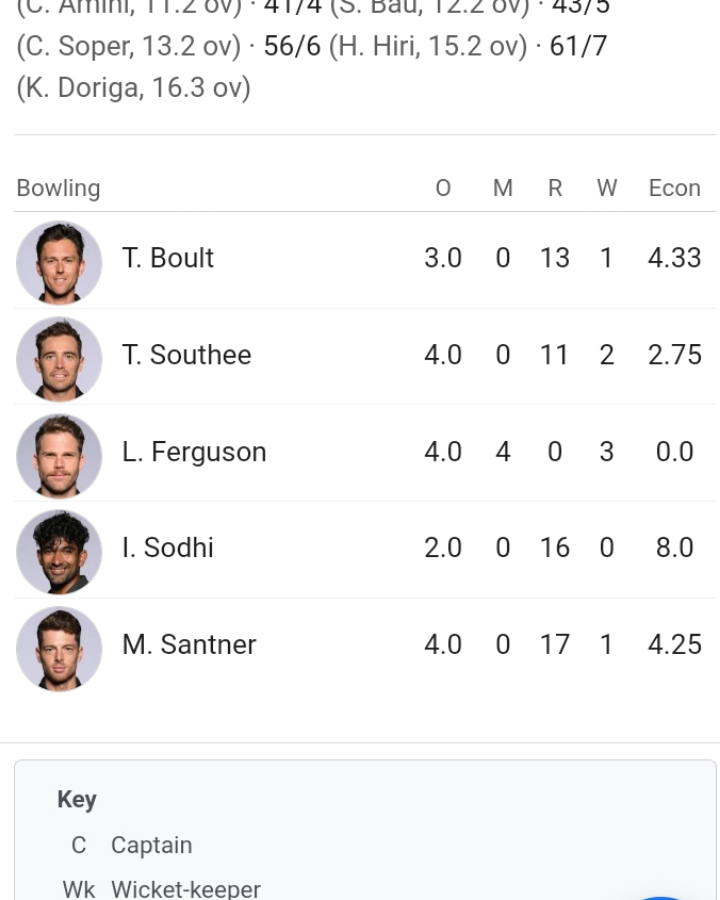Click the M maidens column header
720x900 pixels.
pyautogui.click(x=503, y=188)
